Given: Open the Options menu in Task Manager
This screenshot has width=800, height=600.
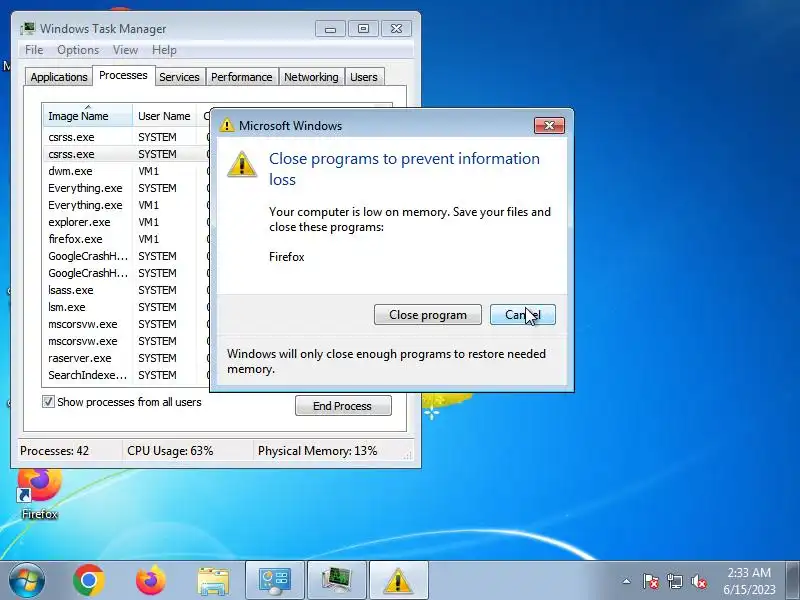Looking at the screenshot, I should [x=78, y=50].
